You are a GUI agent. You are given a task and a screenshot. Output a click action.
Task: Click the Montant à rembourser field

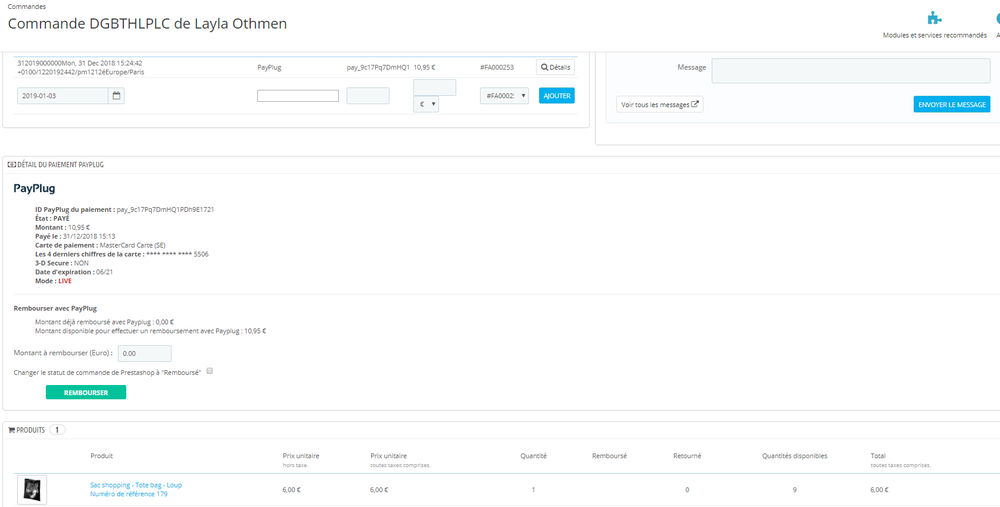coord(145,353)
